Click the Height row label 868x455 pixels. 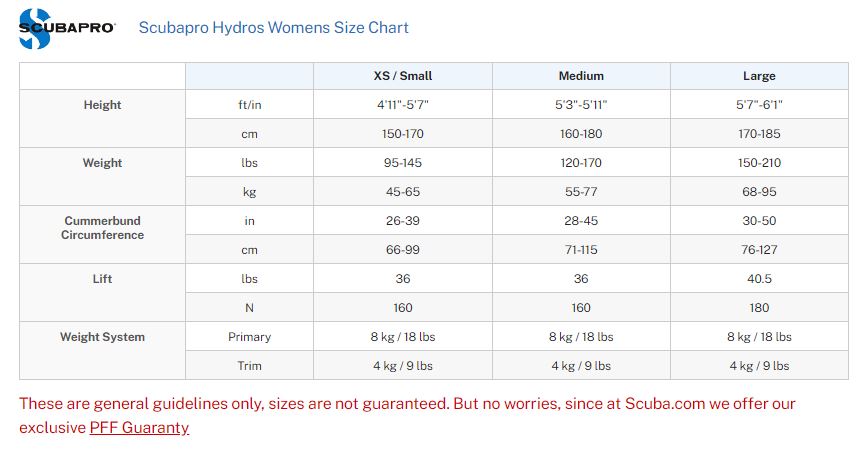coord(102,105)
